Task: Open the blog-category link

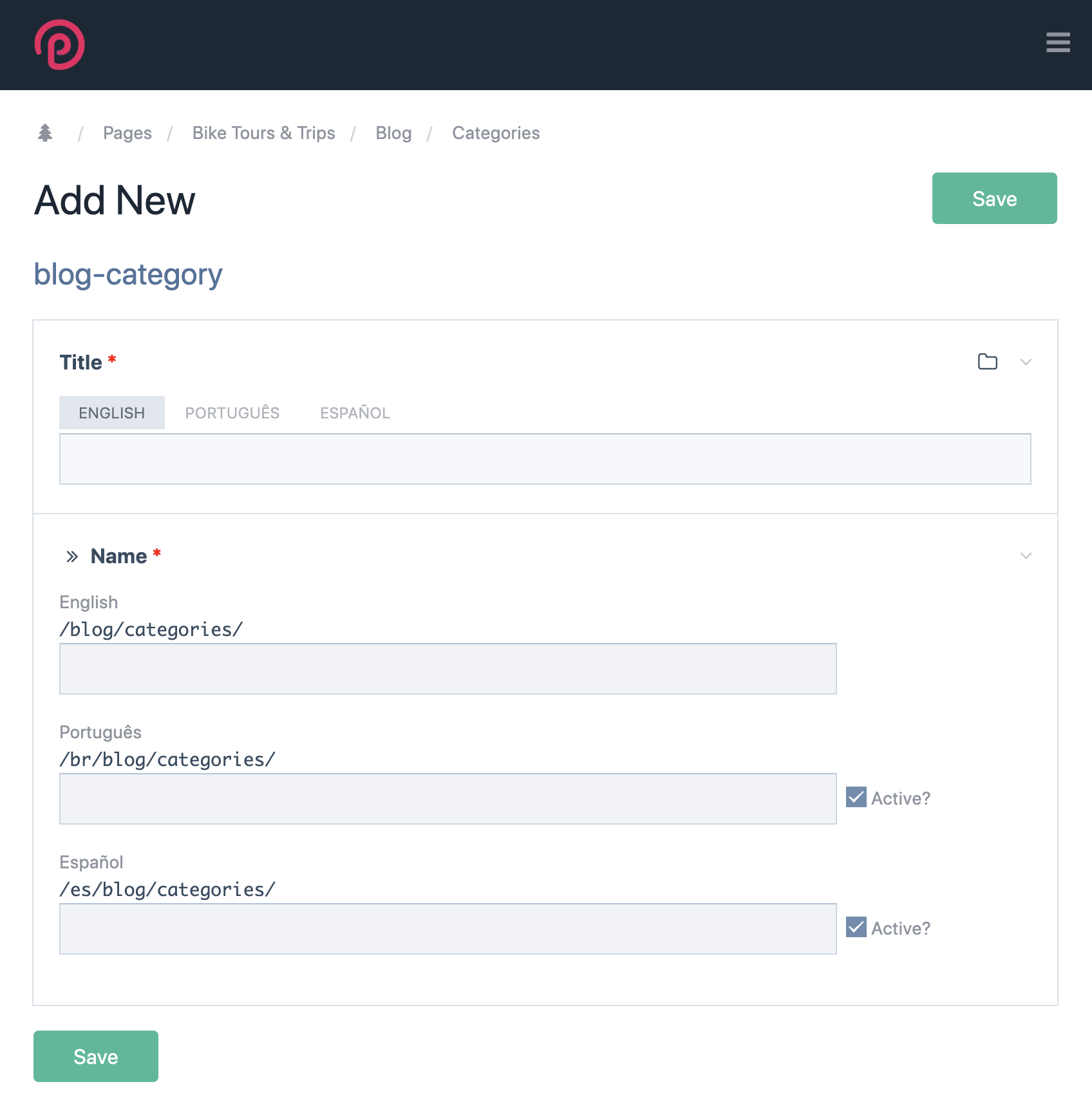Action: click(127, 274)
